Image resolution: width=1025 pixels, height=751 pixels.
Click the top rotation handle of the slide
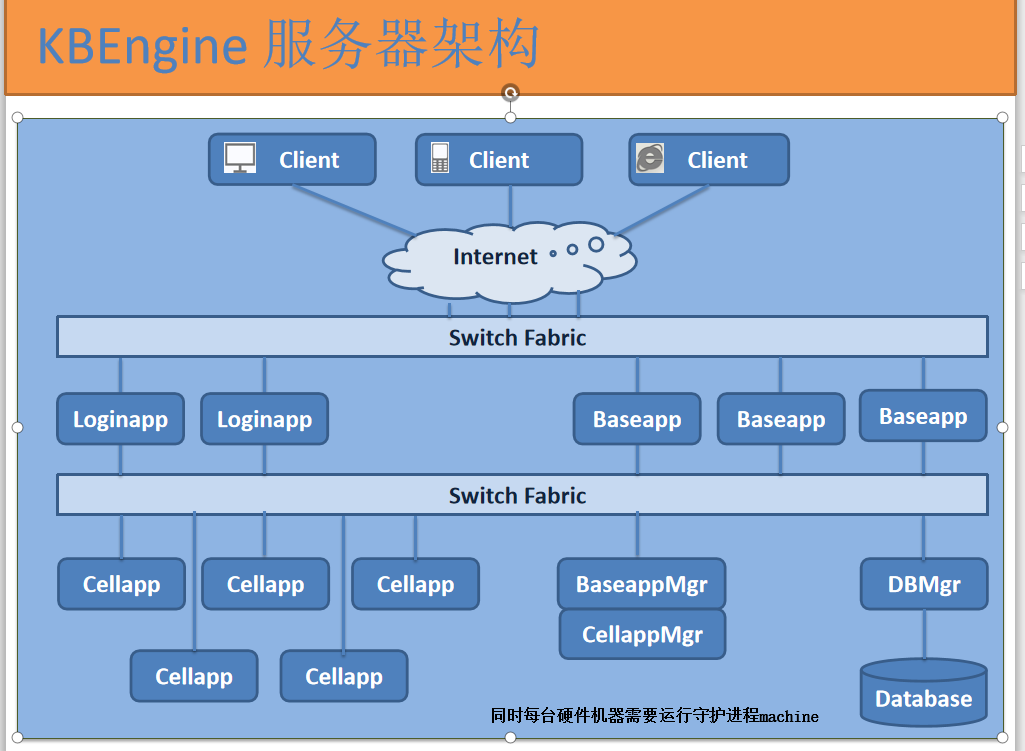pos(511,91)
